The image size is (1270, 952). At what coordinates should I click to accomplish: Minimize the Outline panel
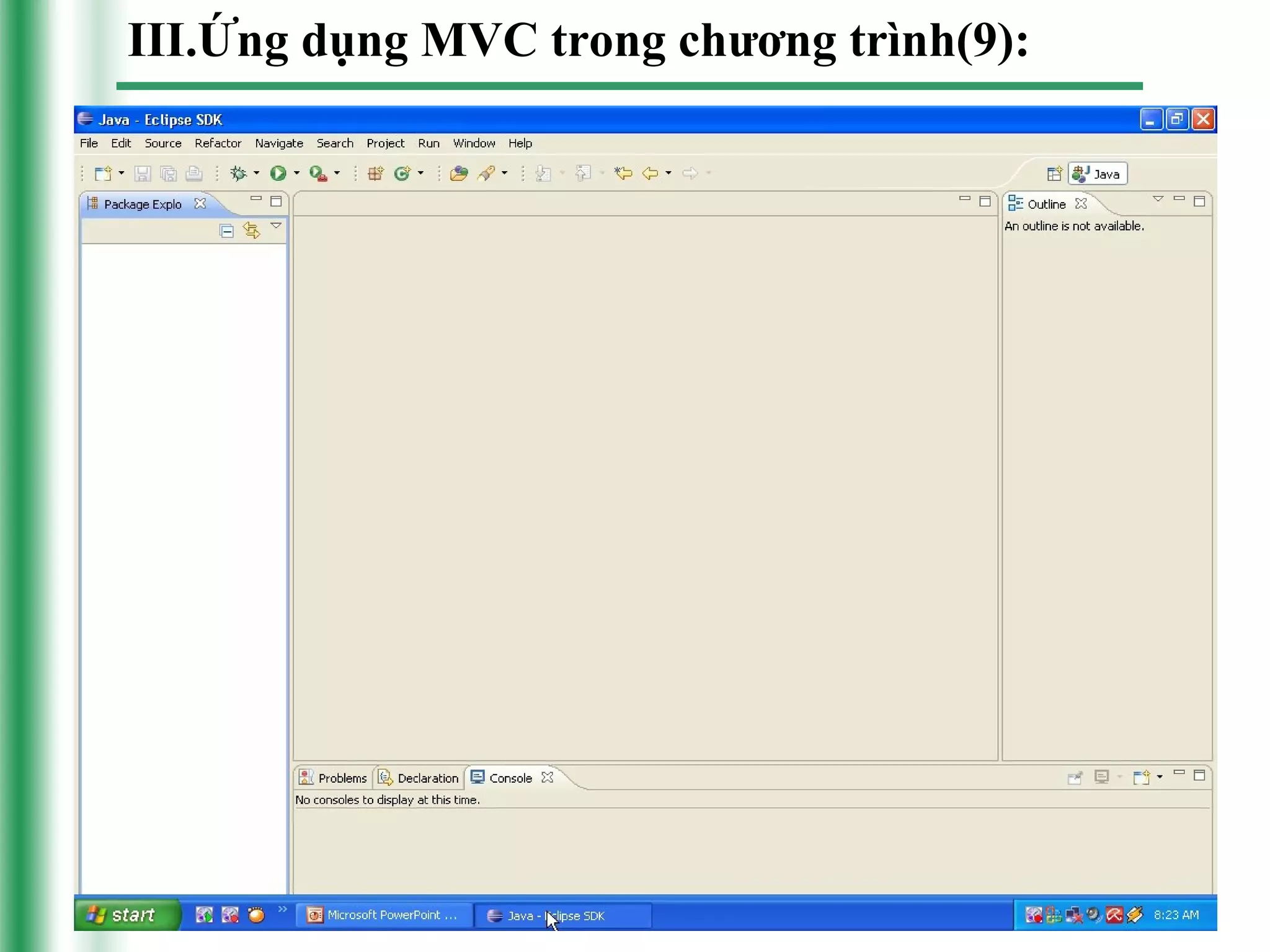pos(1179,199)
